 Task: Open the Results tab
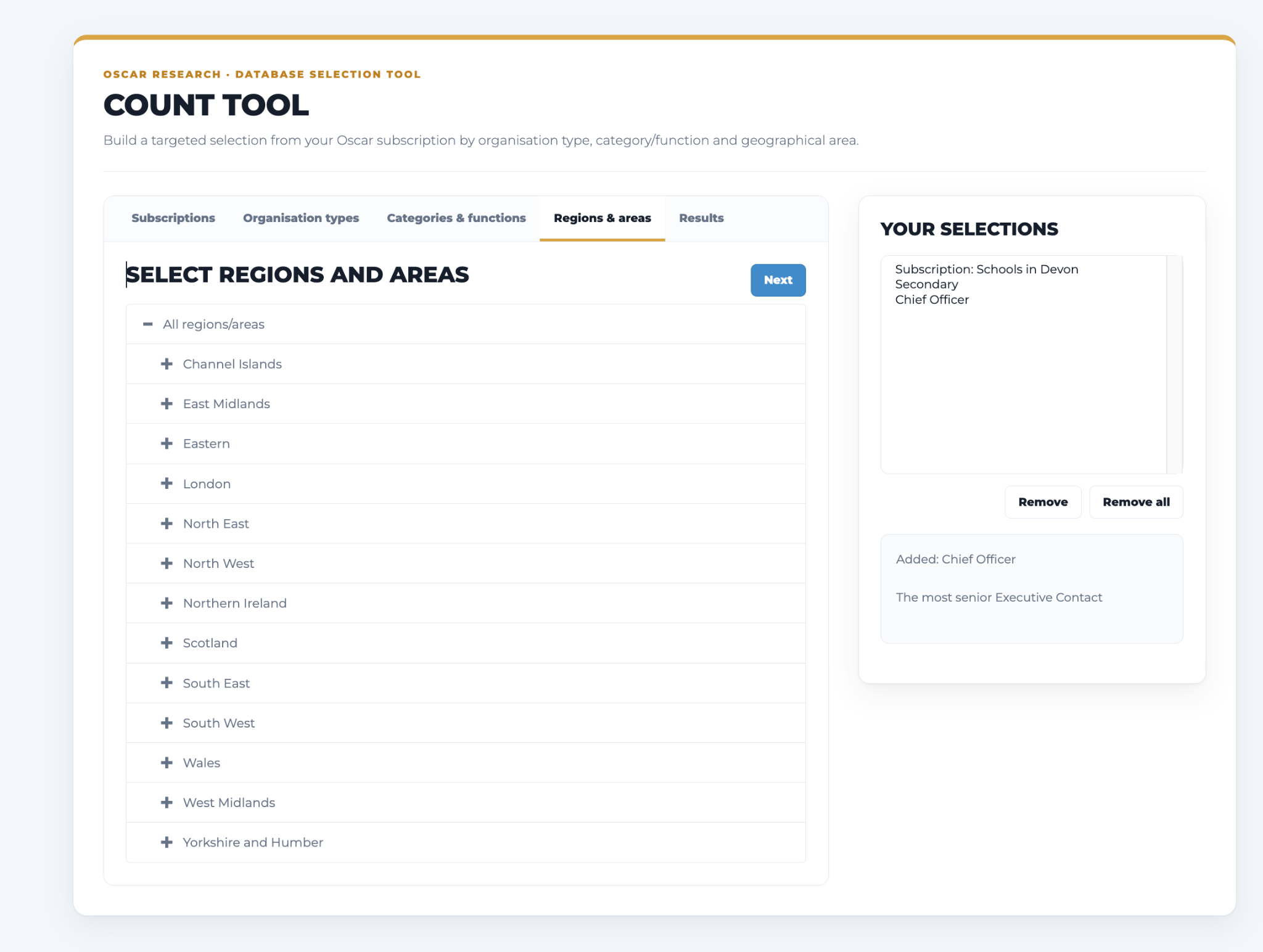pyautogui.click(x=701, y=218)
